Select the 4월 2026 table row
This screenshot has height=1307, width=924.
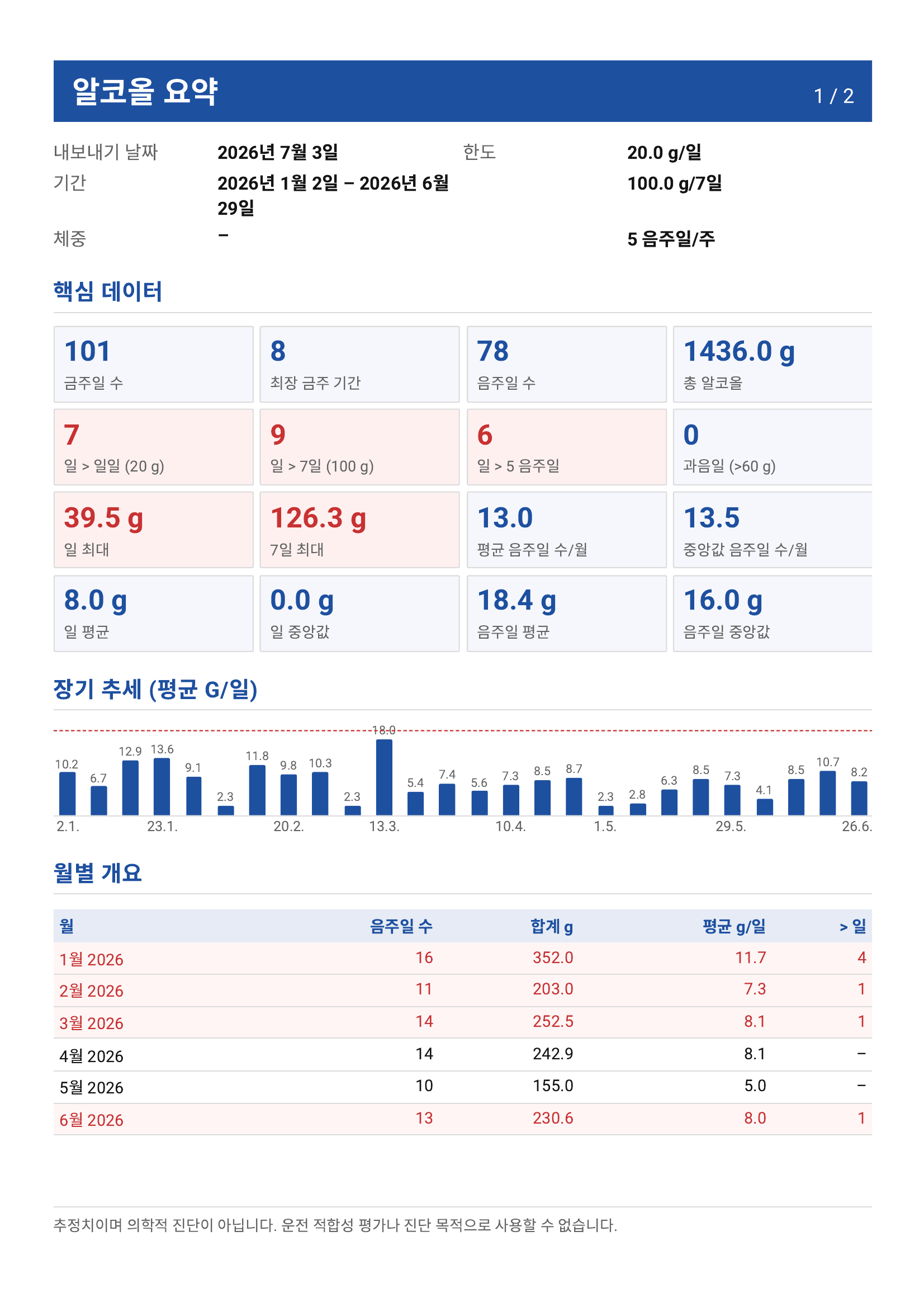pos(463,1055)
